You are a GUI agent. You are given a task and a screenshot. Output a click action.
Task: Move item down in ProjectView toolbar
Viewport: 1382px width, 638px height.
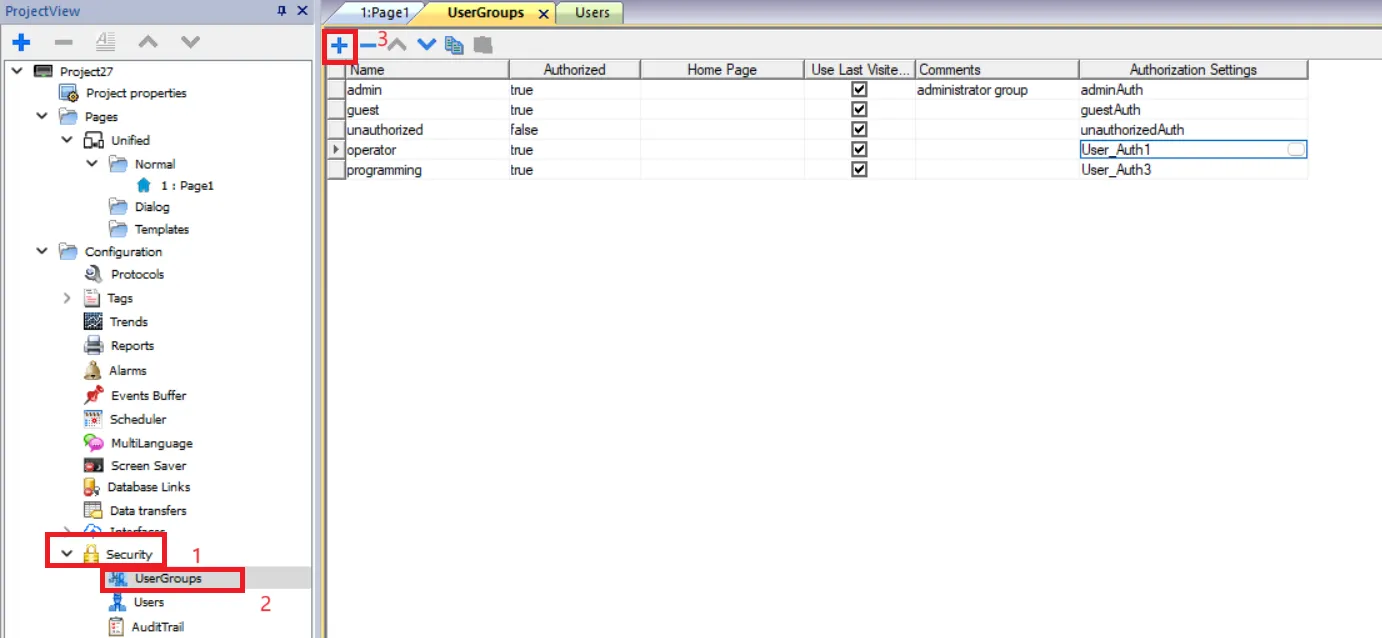[x=190, y=42]
